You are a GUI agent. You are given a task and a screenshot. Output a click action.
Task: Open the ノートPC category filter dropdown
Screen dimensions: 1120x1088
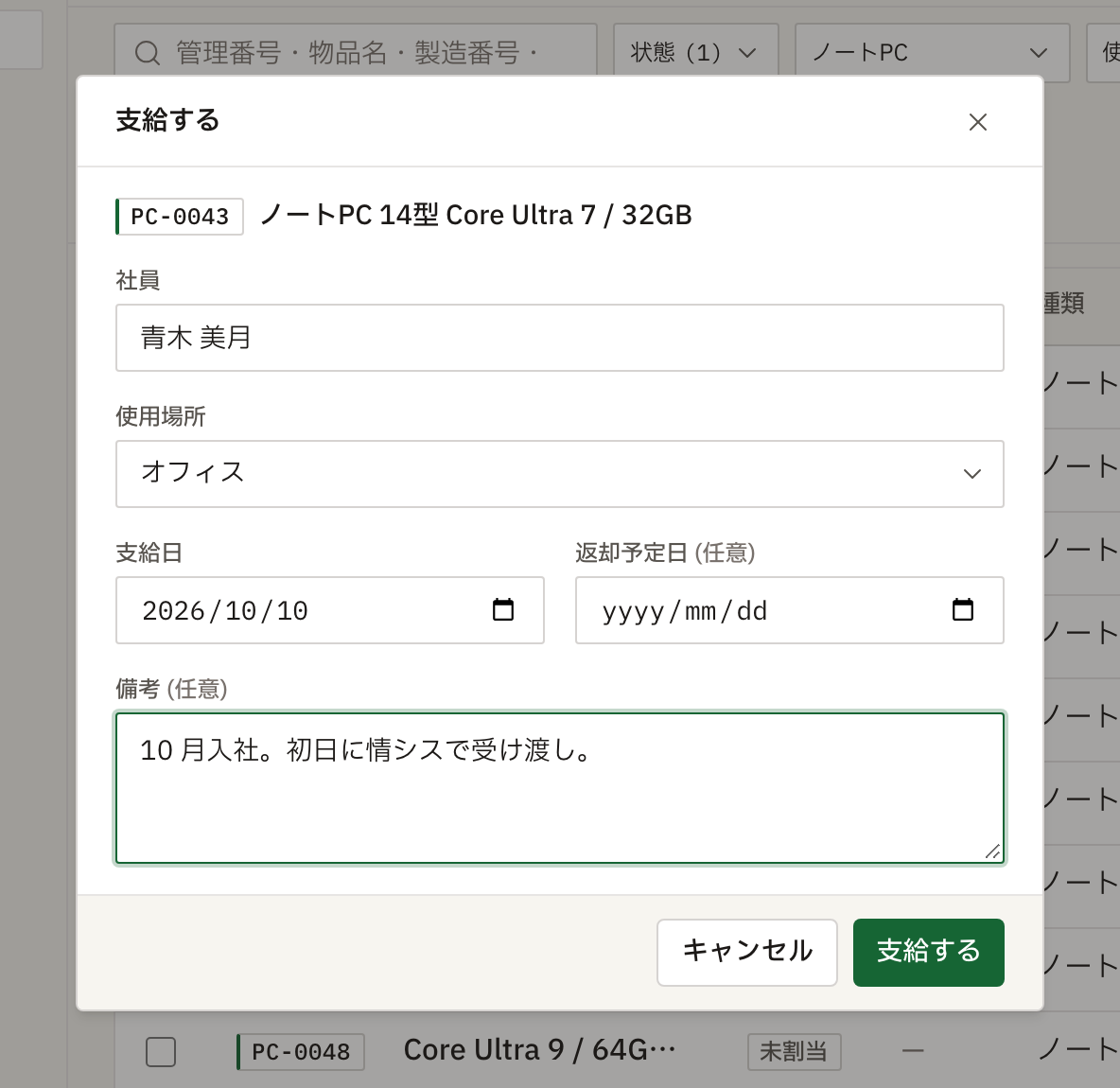click(932, 52)
